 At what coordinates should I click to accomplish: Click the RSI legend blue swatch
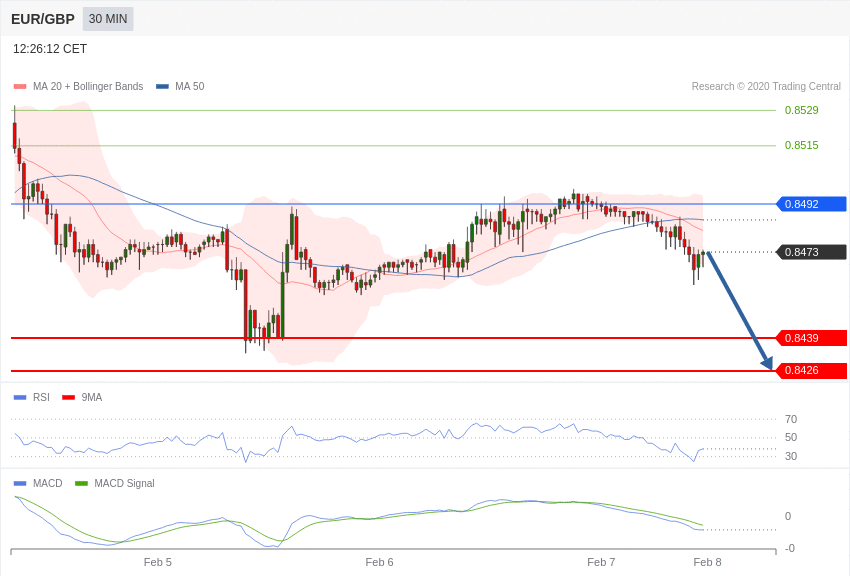[x=20, y=398]
